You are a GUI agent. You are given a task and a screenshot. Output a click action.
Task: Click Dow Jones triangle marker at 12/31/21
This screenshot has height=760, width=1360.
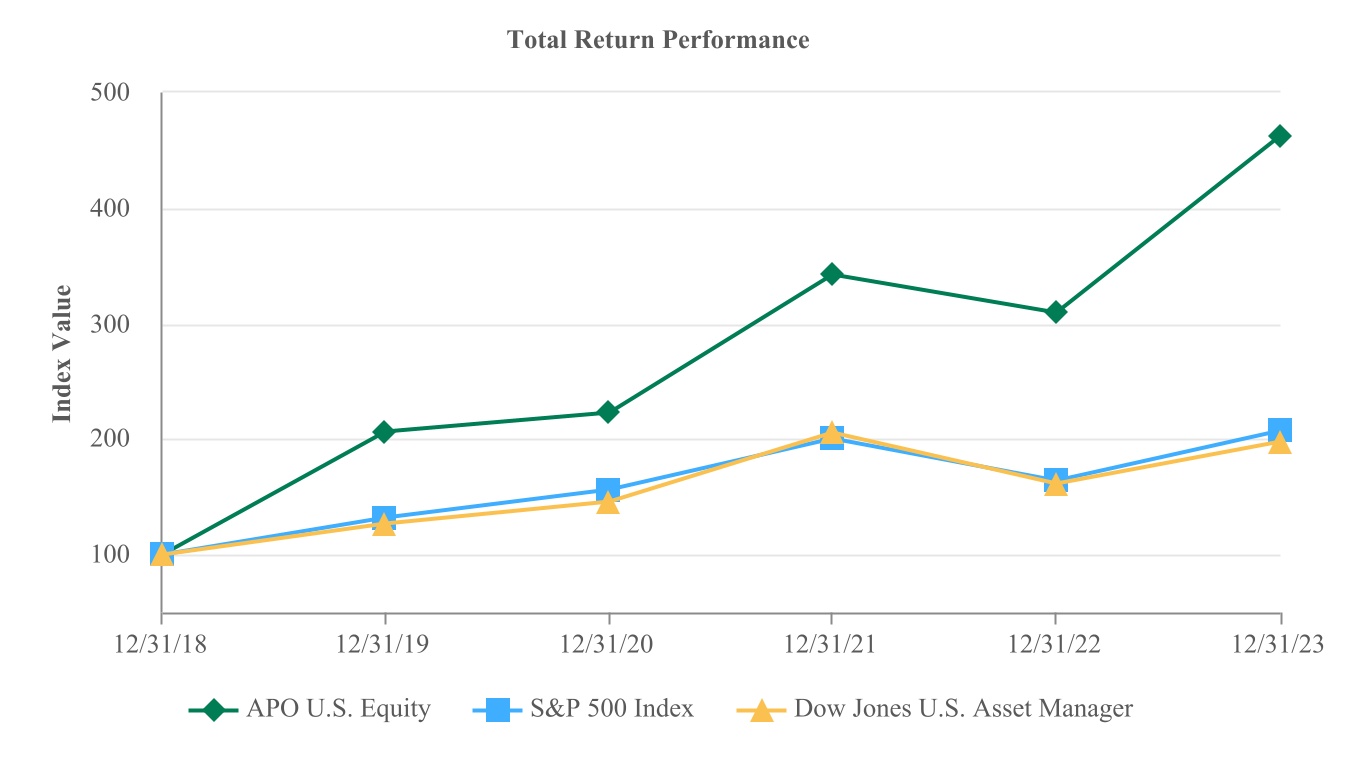[x=831, y=431]
